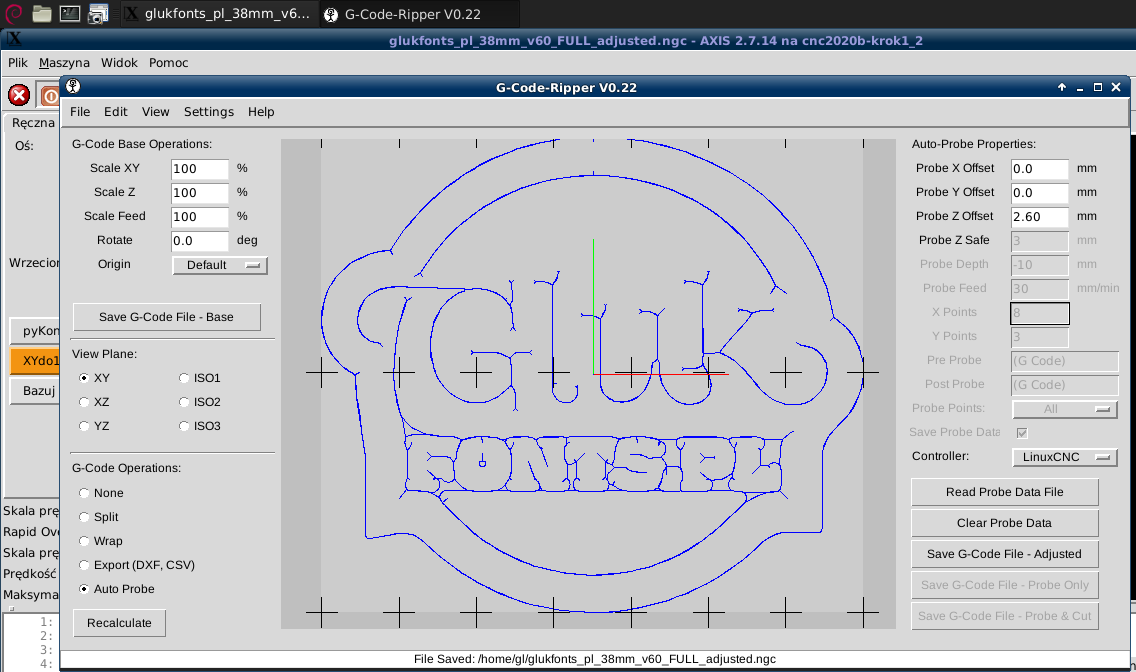The height and width of the screenshot is (672, 1136).
Task: Click the X Points field
Action: click(1040, 313)
